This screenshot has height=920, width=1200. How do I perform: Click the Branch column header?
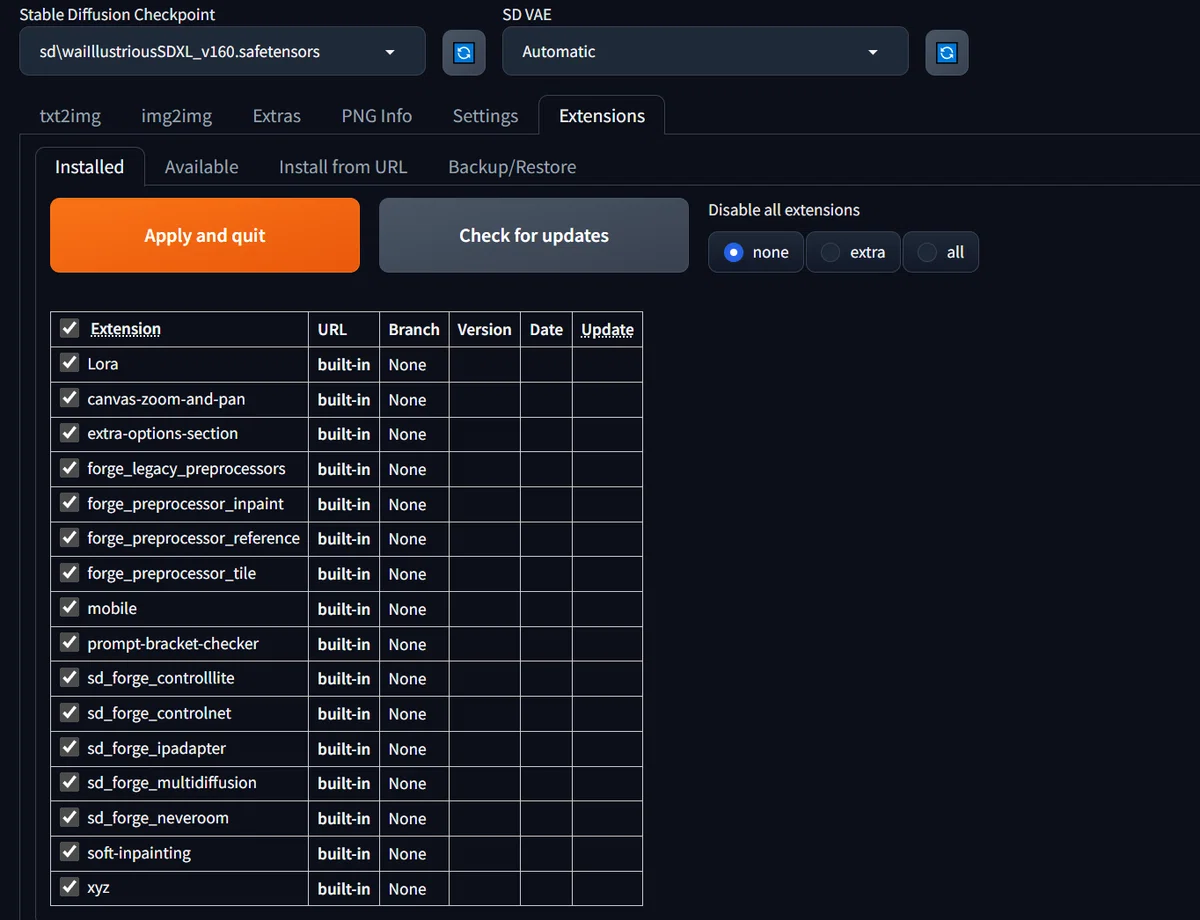click(414, 329)
